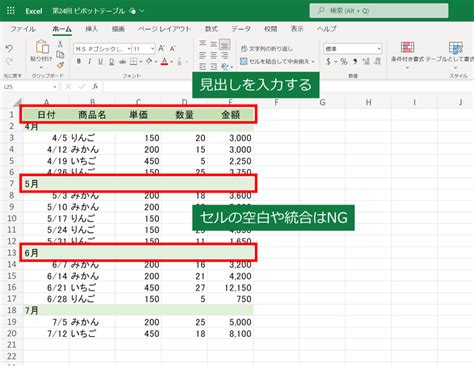Decrease decimal places
Viewport: 474px width, 366px height.
pyautogui.click(x=377, y=61)
